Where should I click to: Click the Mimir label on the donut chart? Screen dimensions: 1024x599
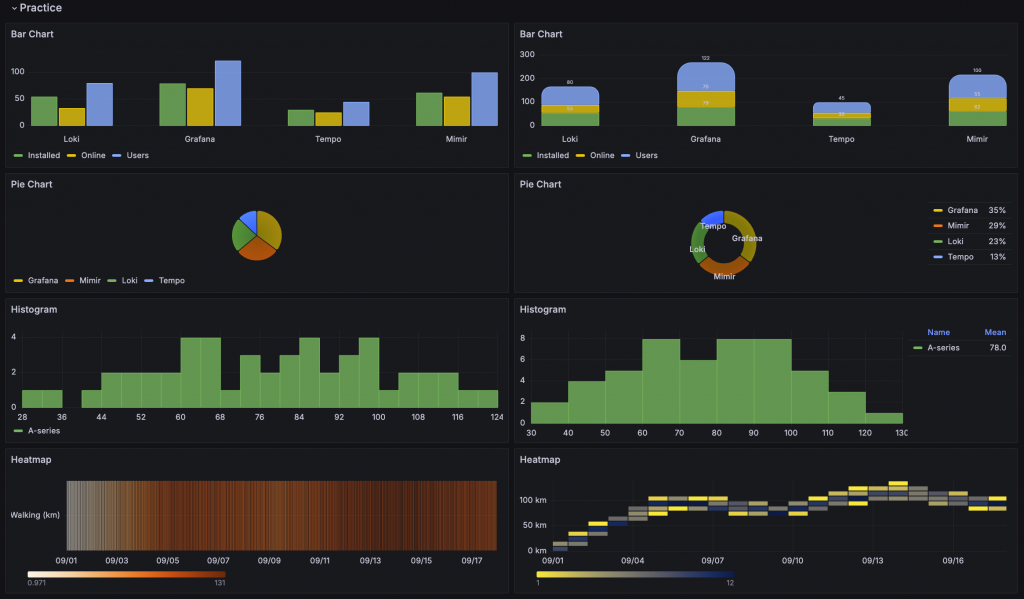coord(724,276)
